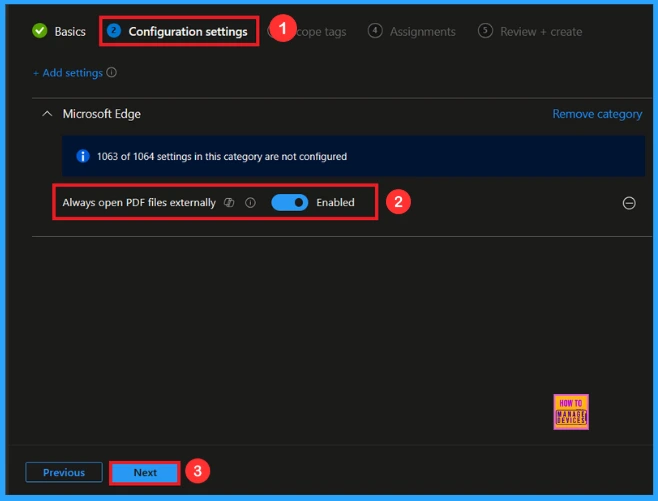Image resolution: width=658 pixels, height=501 pixels.
Task: Click the Next button
Action: (x=145, y=472)
